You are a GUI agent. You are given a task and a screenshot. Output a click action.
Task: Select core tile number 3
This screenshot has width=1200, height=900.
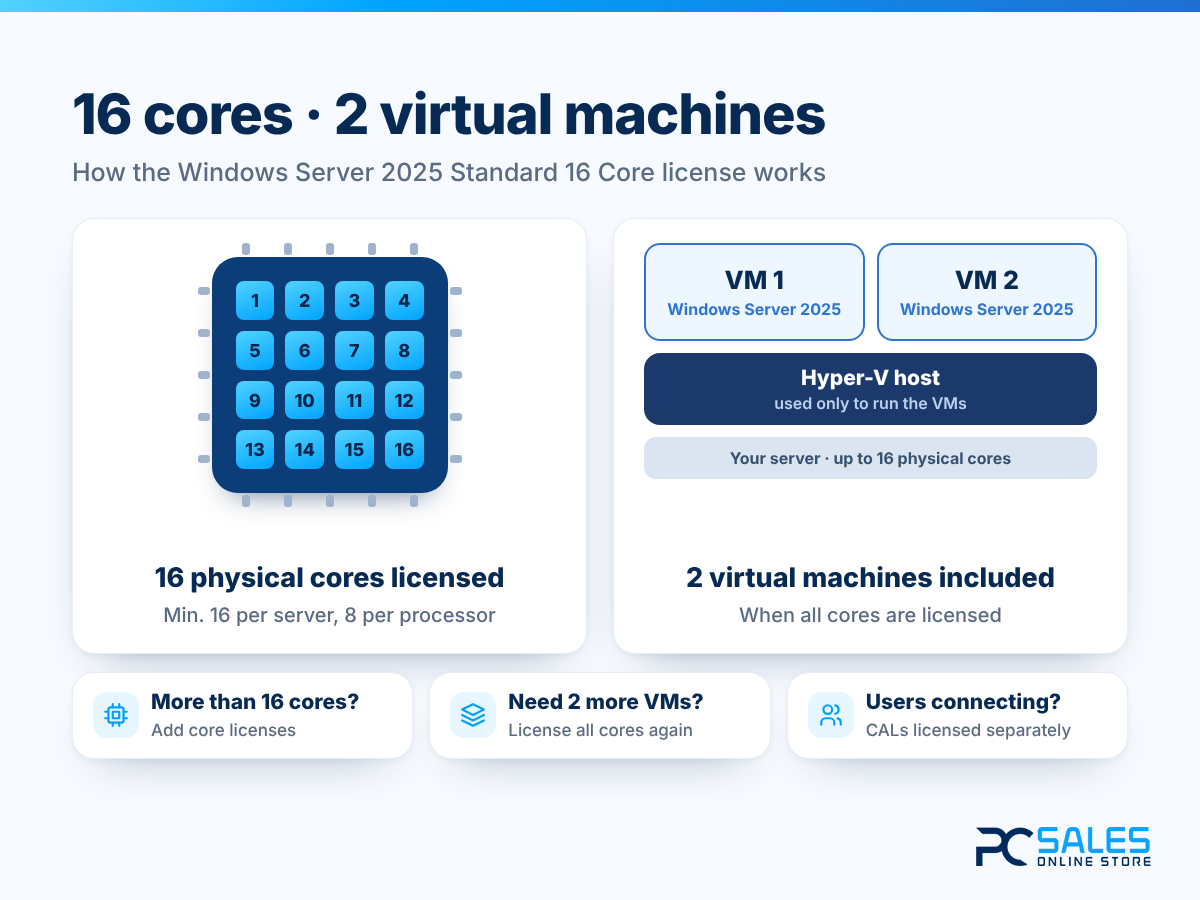coord(354,300)
